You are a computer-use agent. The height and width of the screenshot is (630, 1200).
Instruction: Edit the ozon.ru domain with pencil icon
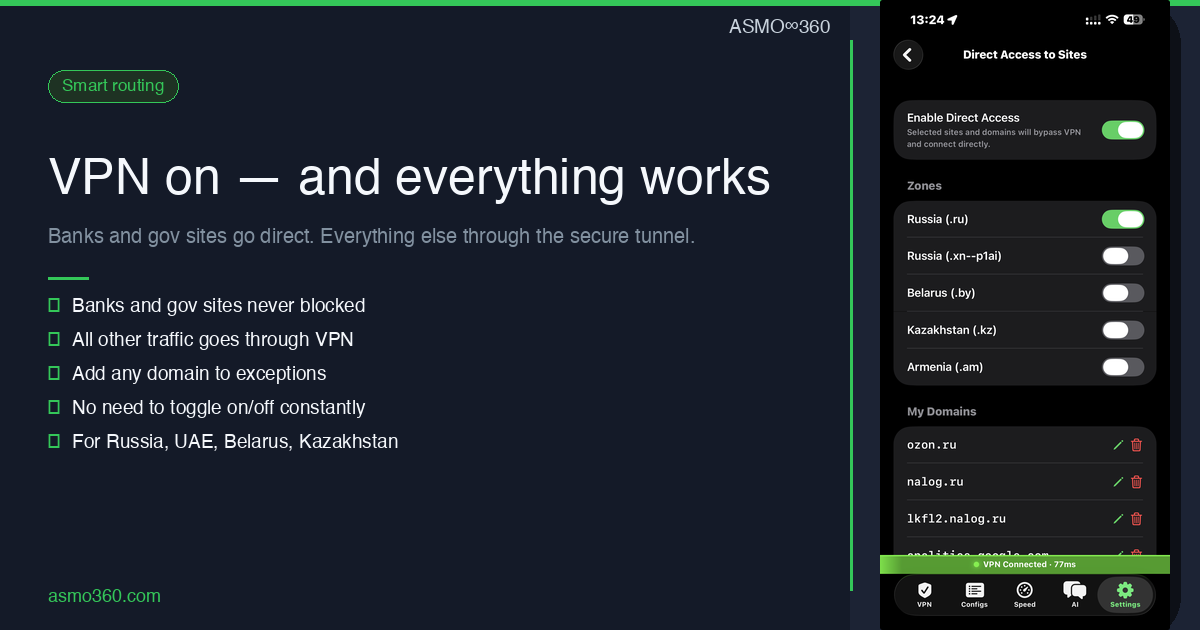tap(1118, 445)
